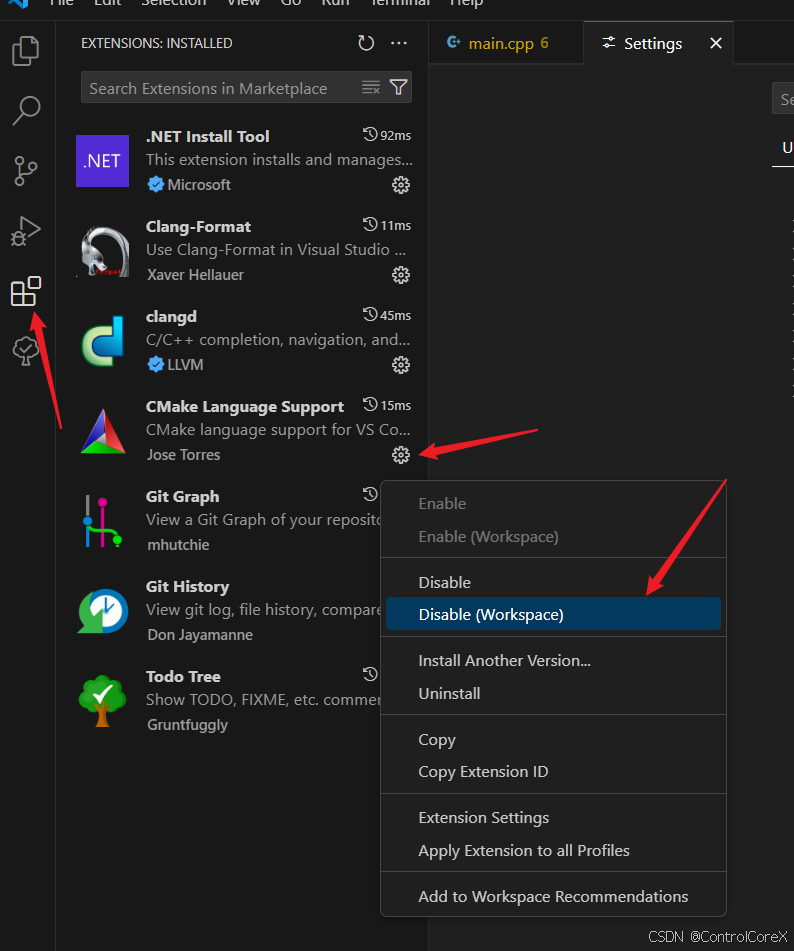
Task: Click publisher name Gruntfuggly
Action: (187, 725)
